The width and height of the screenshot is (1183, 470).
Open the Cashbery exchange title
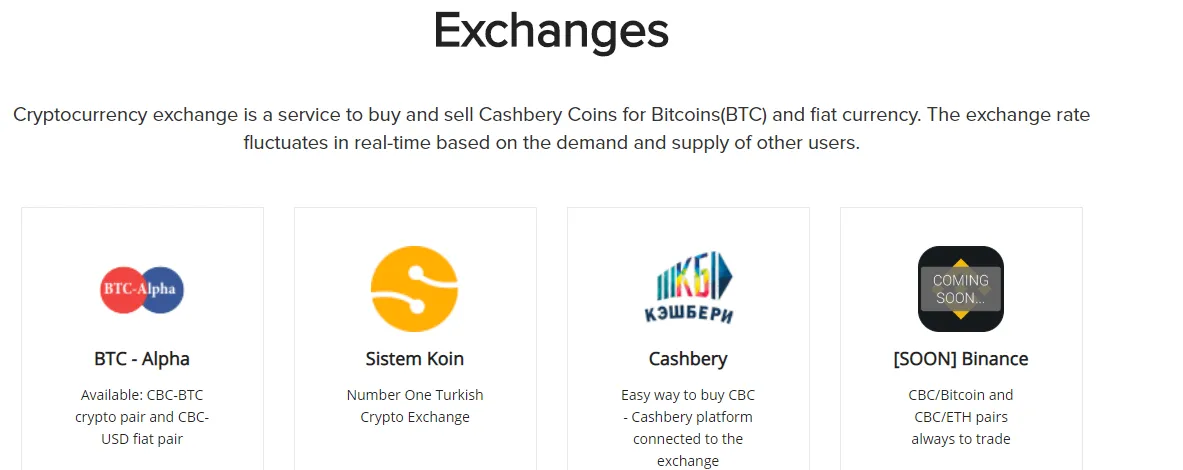tap(688, 359)
